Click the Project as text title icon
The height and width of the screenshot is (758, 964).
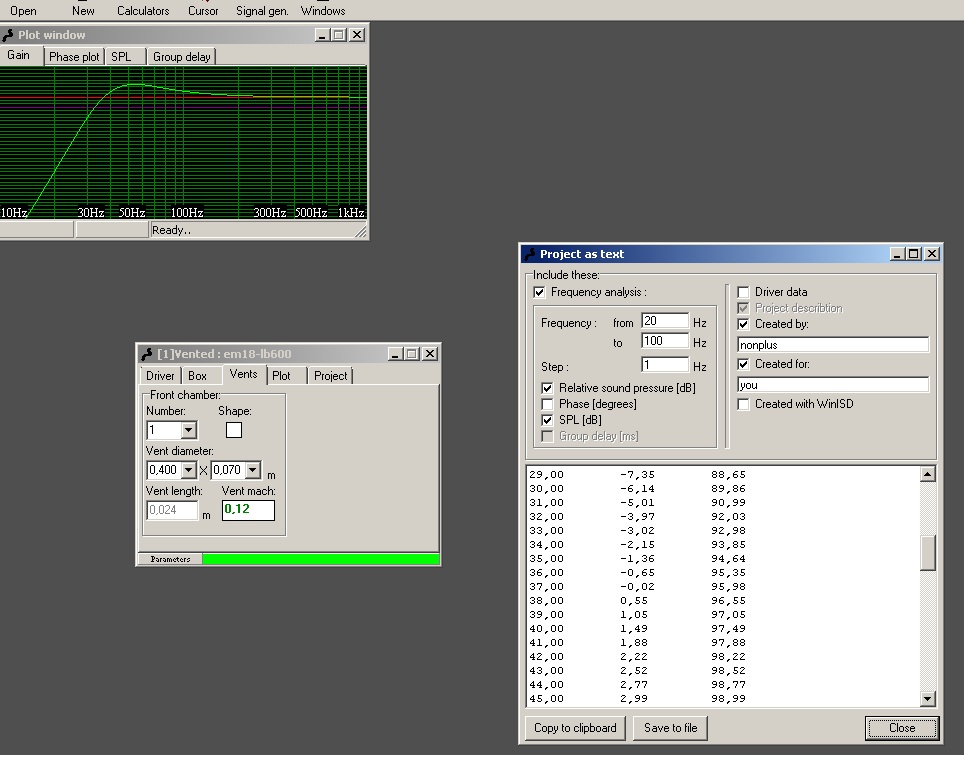[x=530, y=254]
